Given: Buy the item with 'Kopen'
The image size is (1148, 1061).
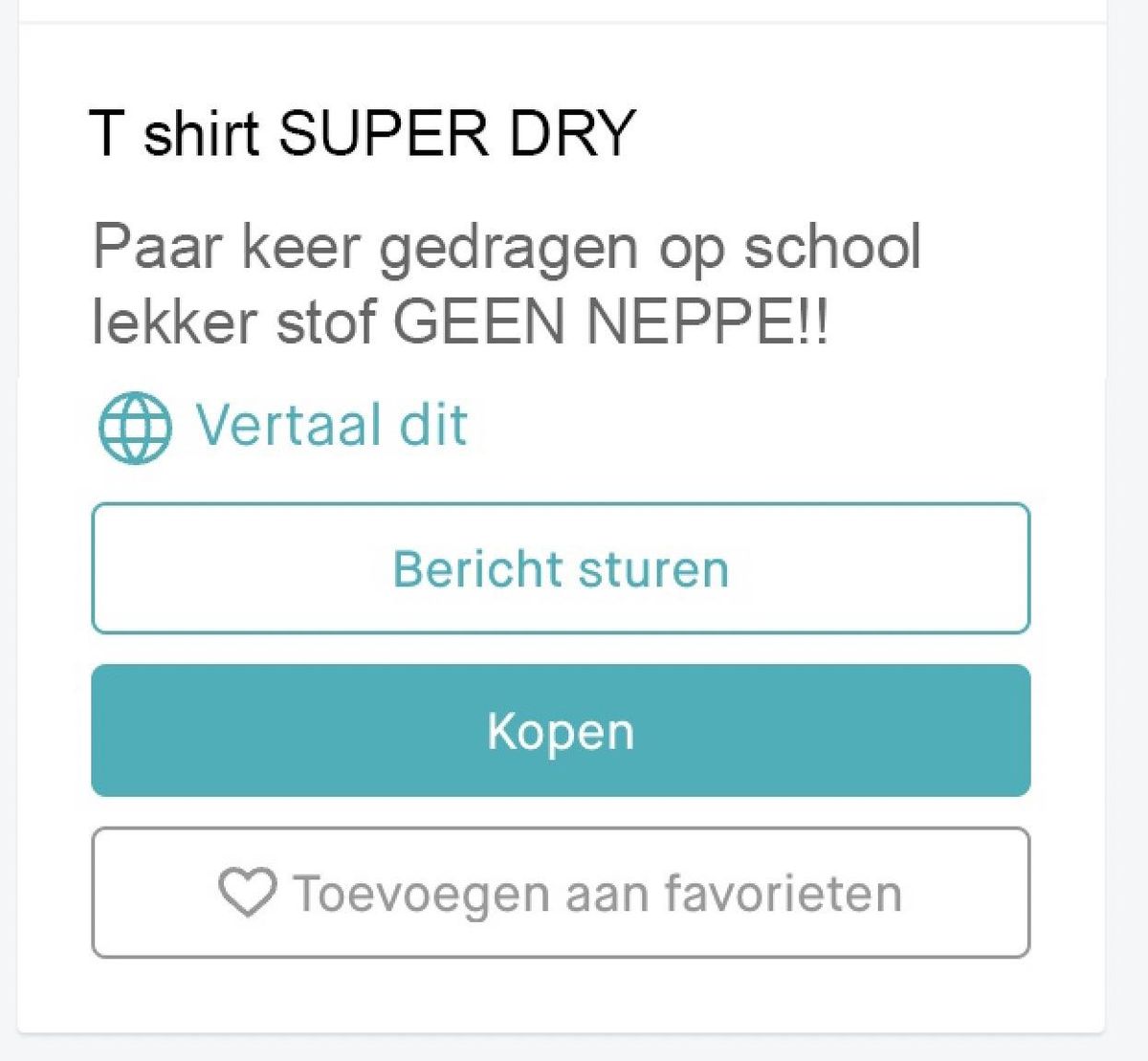Looking at the screenshot, I should 561,731.
